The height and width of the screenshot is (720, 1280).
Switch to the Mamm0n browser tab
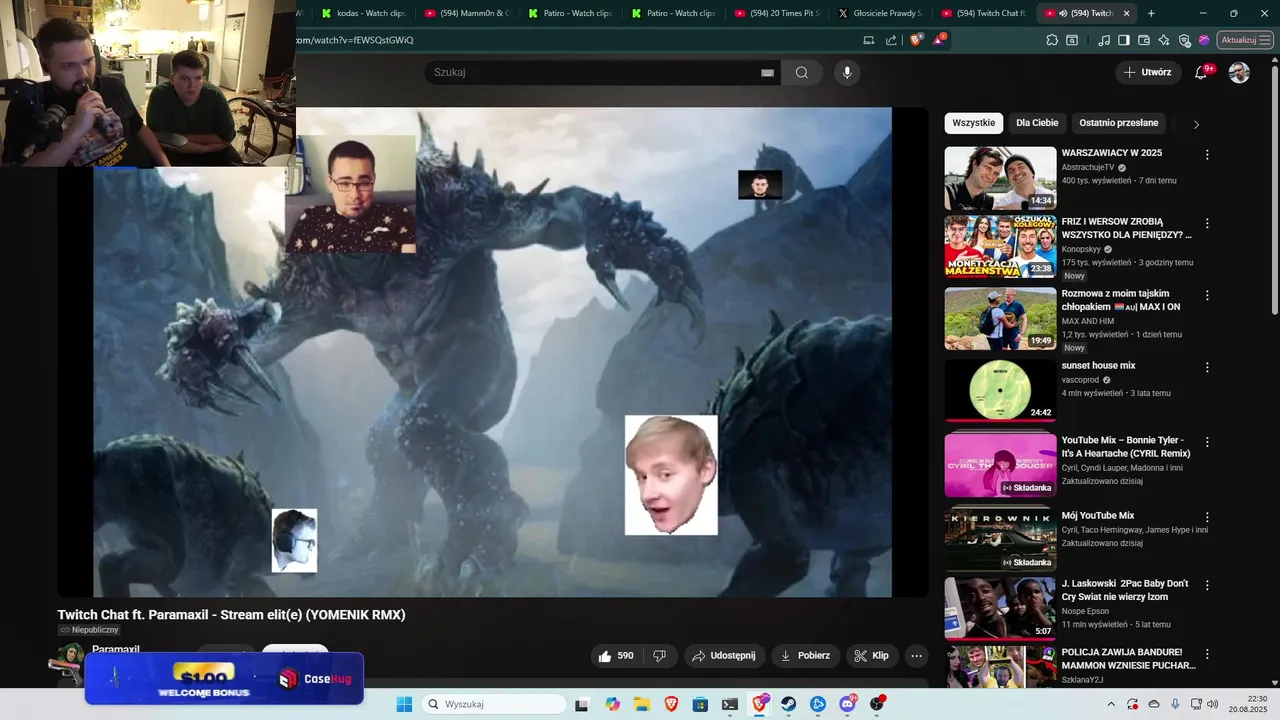[466, 13]
